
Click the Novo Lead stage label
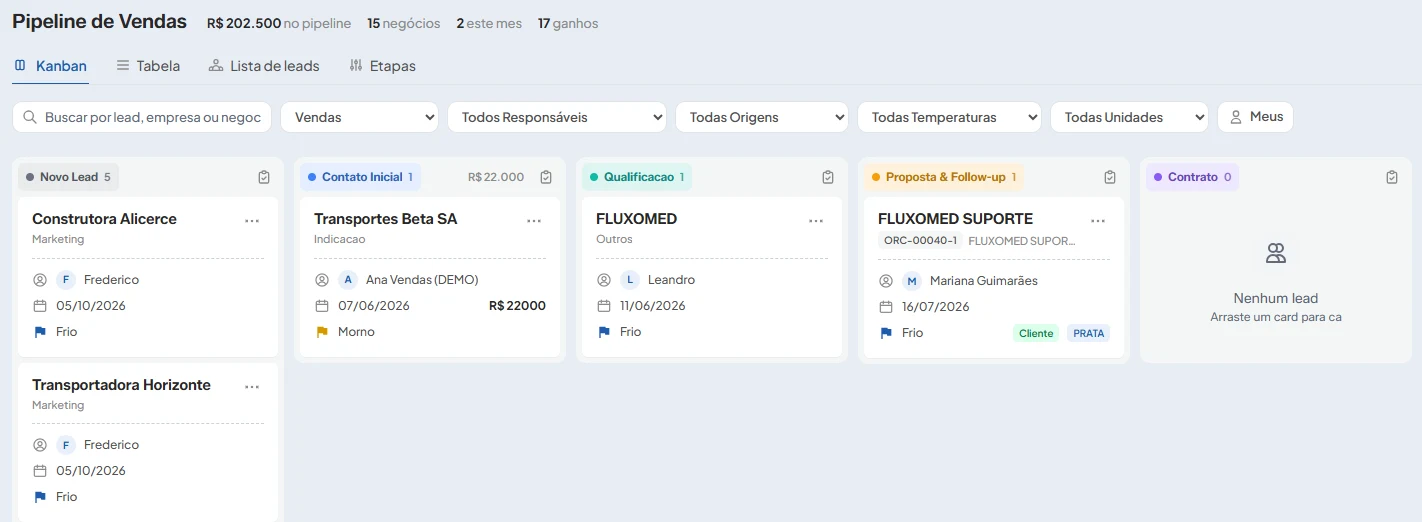click(x=68, y=177)
